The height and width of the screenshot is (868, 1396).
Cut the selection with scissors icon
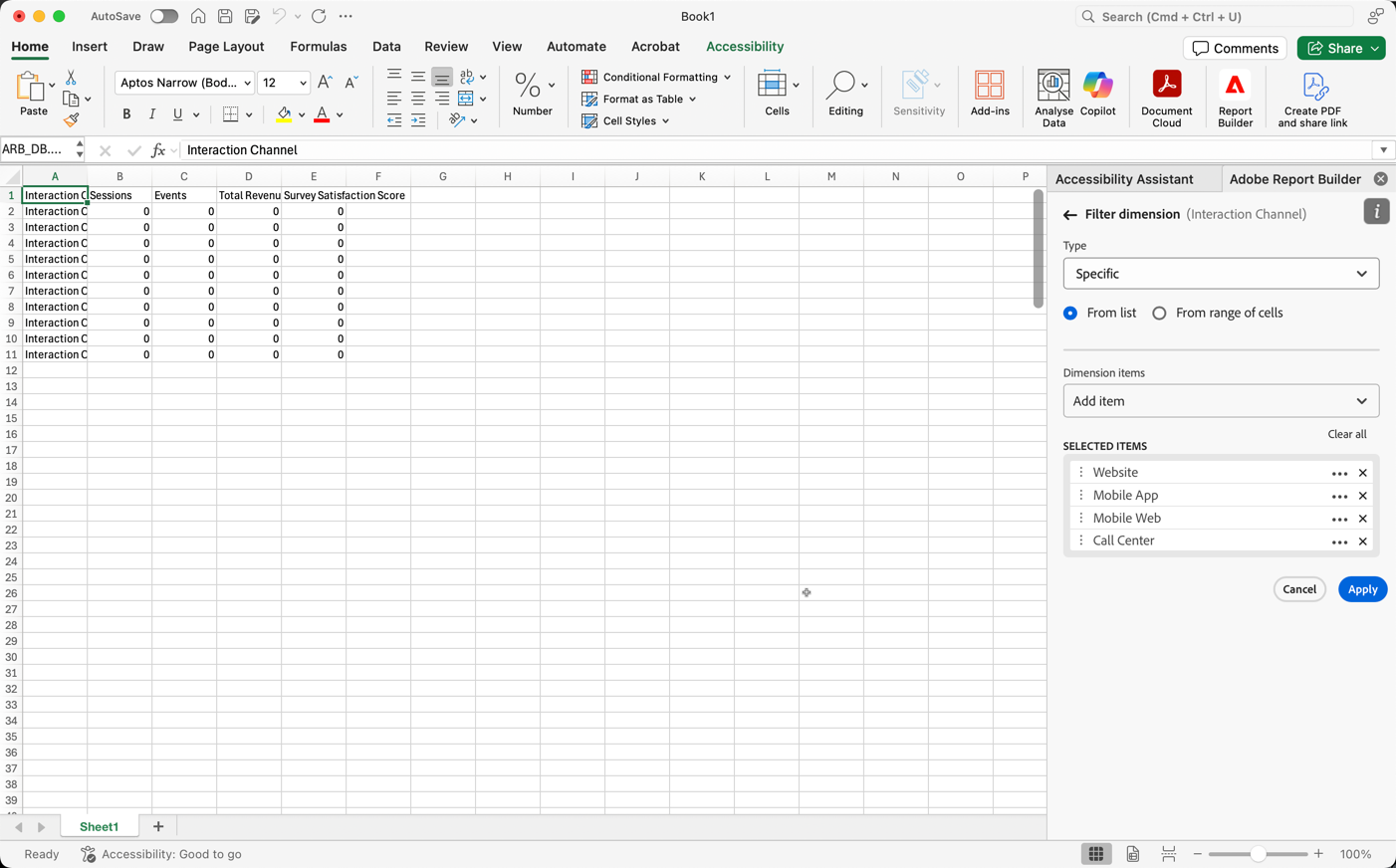click(71, 78)
